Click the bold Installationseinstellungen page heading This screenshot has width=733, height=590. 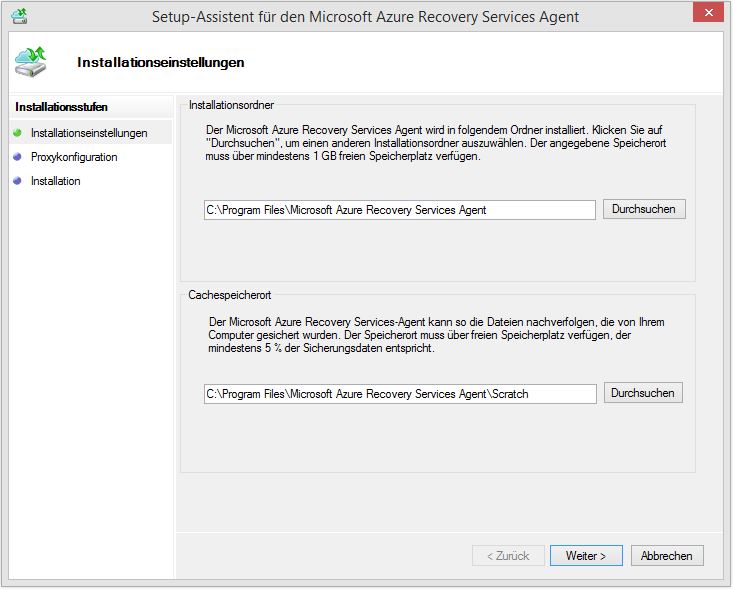click(161, 62)
